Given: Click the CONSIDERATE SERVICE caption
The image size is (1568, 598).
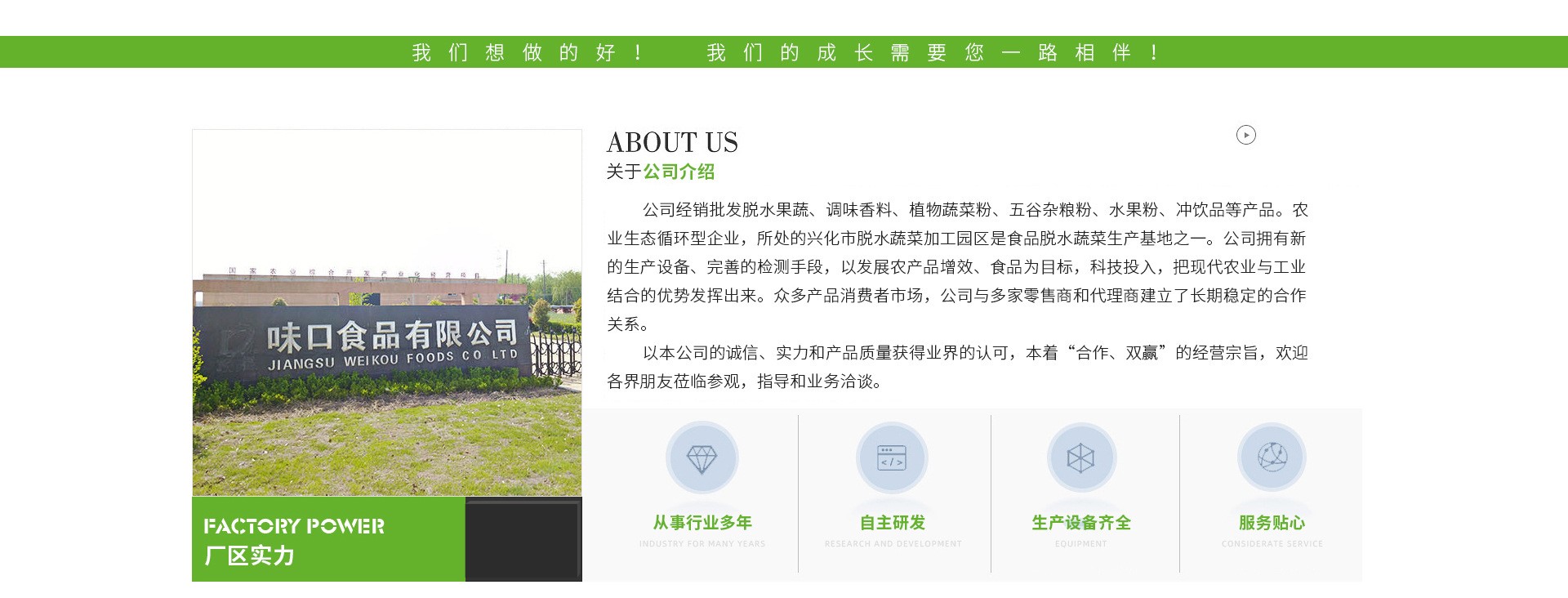Looking at the screenshot, I should tap(1272, 544).
